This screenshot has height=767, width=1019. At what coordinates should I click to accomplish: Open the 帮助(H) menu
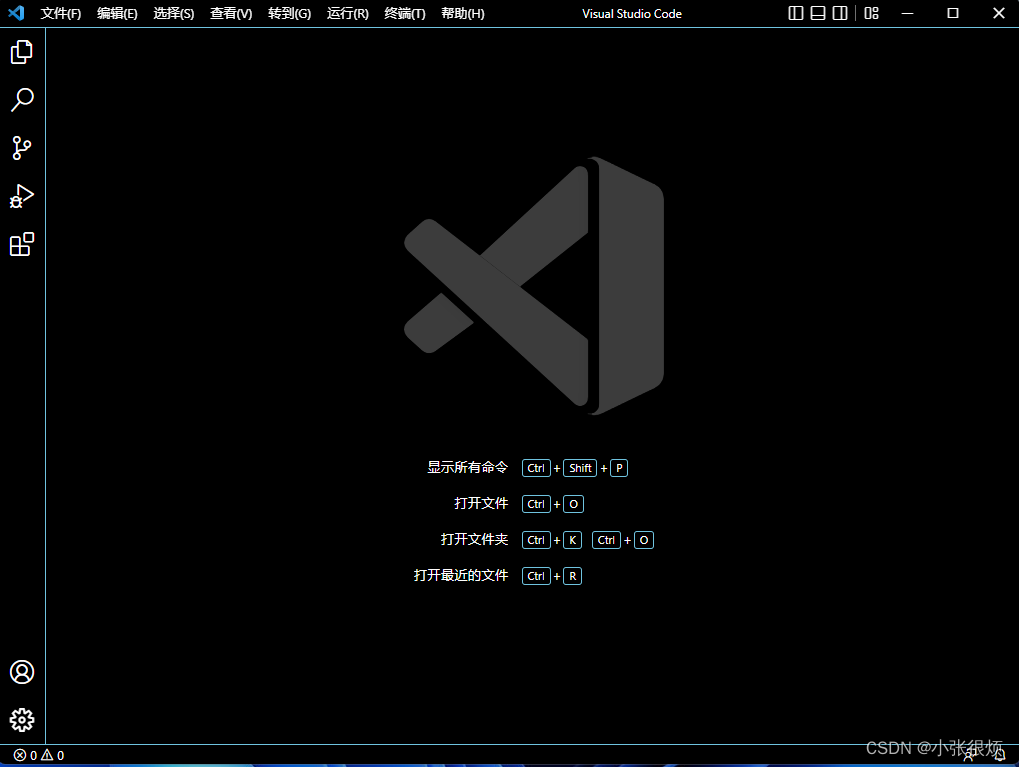click(x=463, y=14)
